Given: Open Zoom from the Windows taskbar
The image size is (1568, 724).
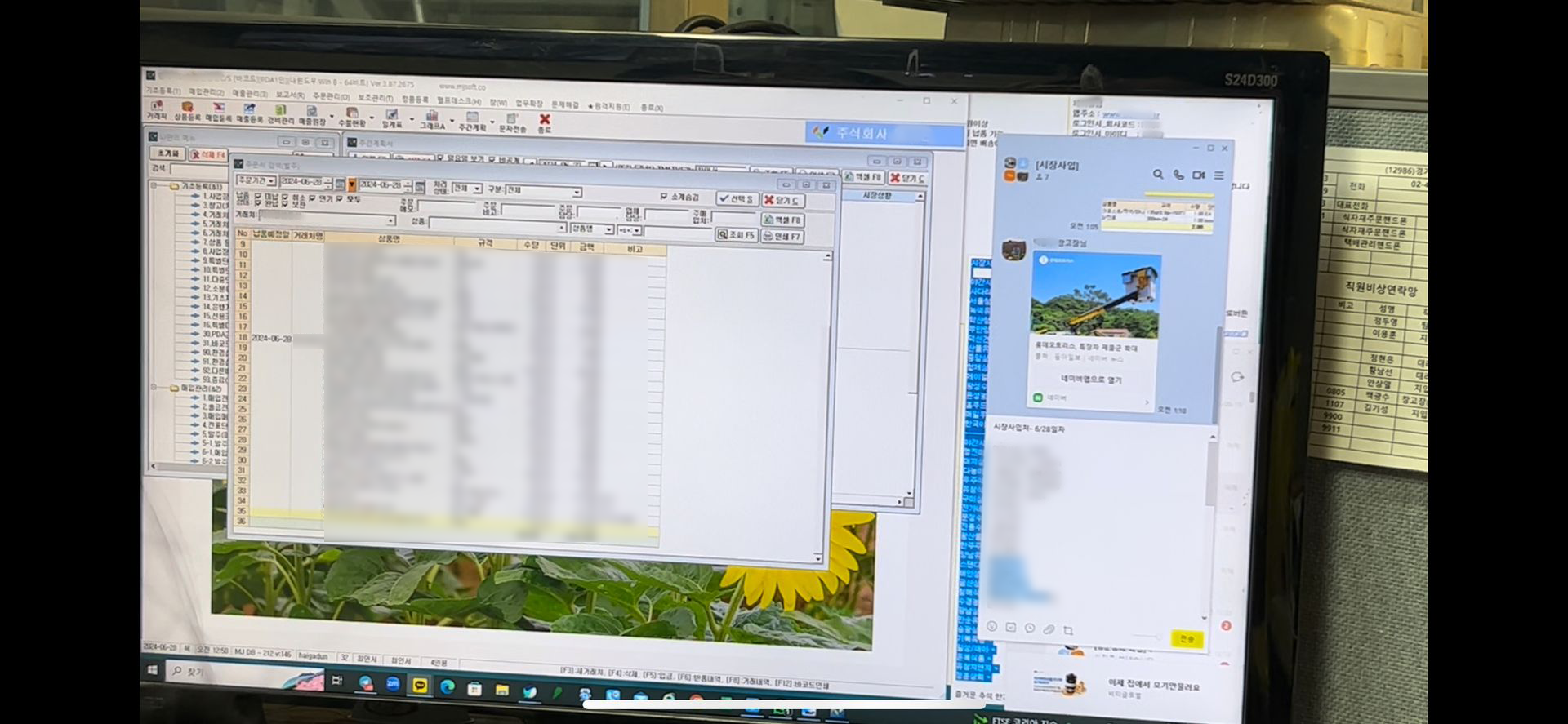Looking at the screenshot, I should [x=393, y=684].
